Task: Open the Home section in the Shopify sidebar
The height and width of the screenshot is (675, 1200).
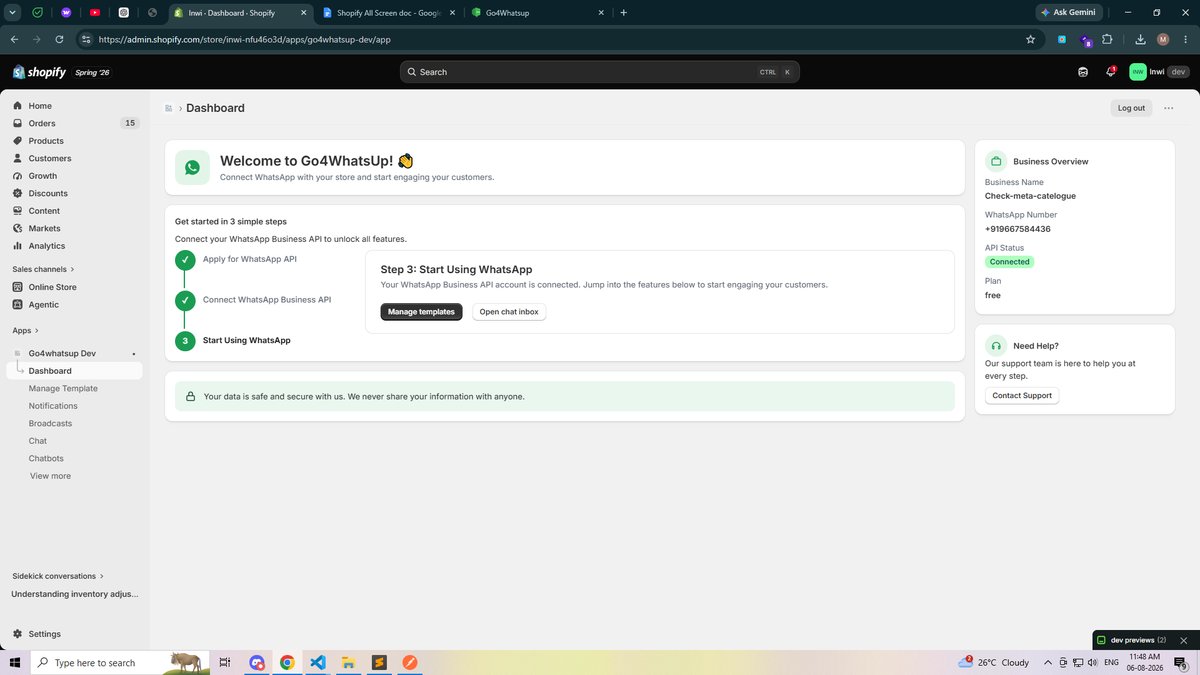Action: point(40,106)
